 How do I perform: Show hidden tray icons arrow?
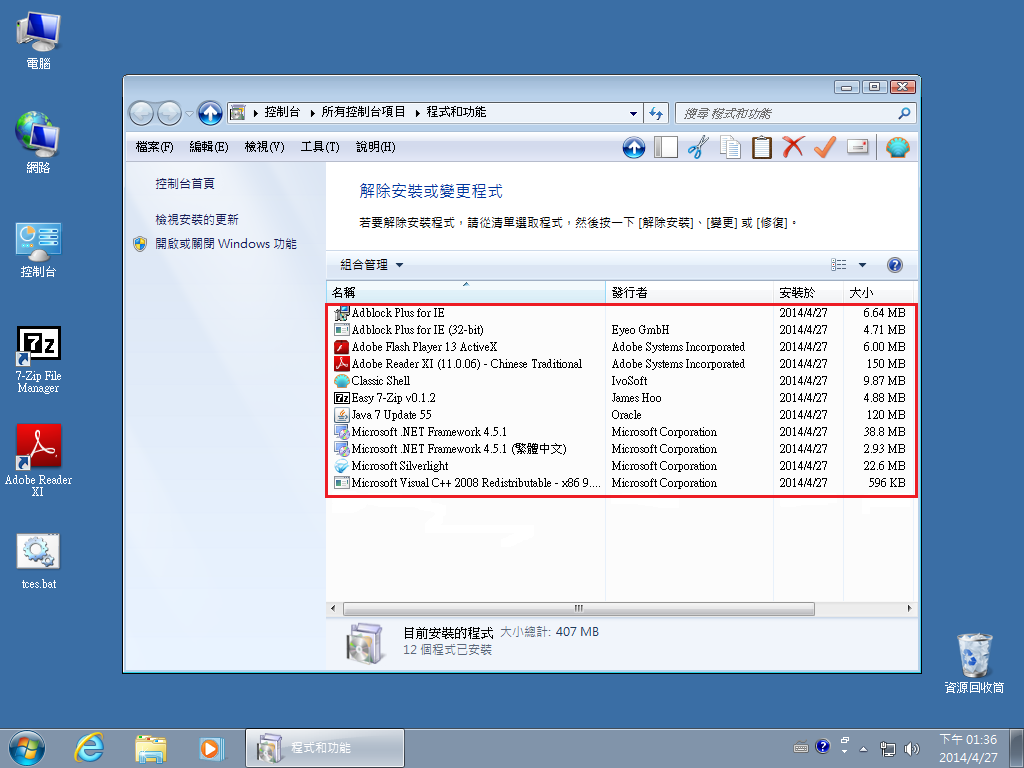click(x=863, y=748)
